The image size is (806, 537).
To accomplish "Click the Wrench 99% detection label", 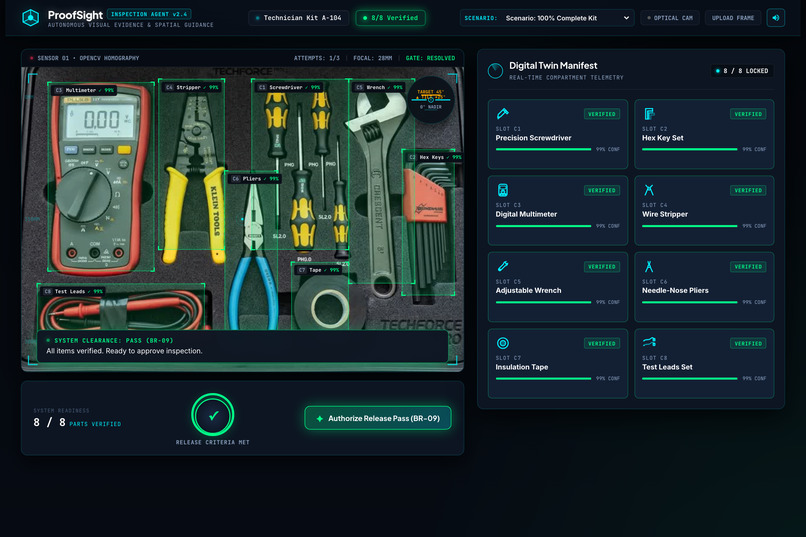I will pyautogui.click(x=379, y=87).
